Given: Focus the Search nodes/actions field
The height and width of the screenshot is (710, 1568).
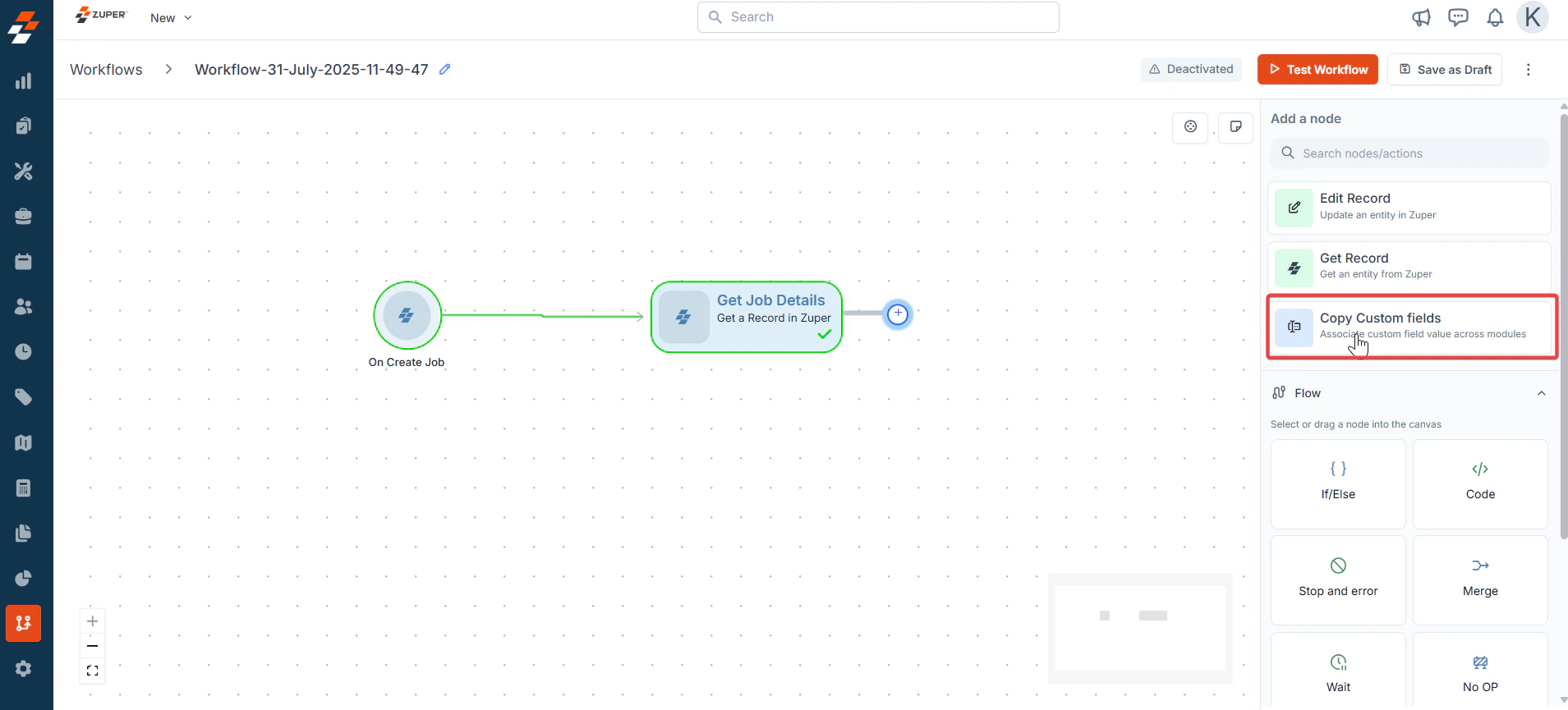Looking at the screenshot, I should click(x=1409, y=153).
